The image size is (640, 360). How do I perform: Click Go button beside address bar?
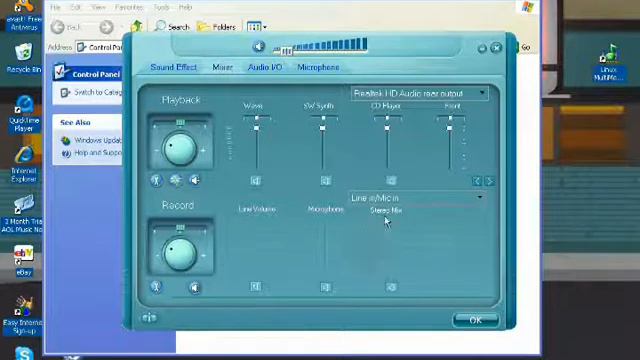[x=523, y=47]
